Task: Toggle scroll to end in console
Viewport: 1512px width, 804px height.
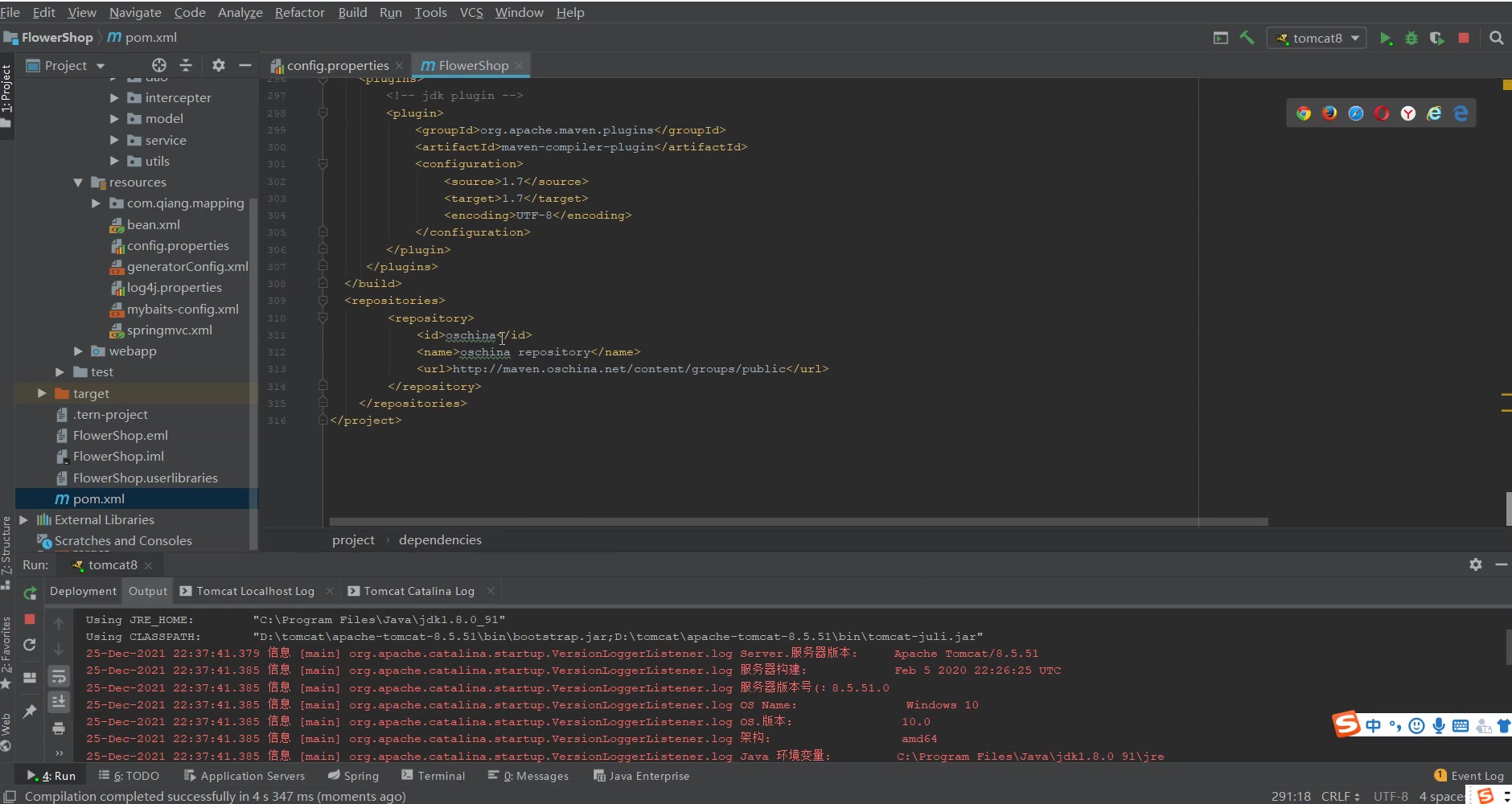Action: (x=59, y=702)
